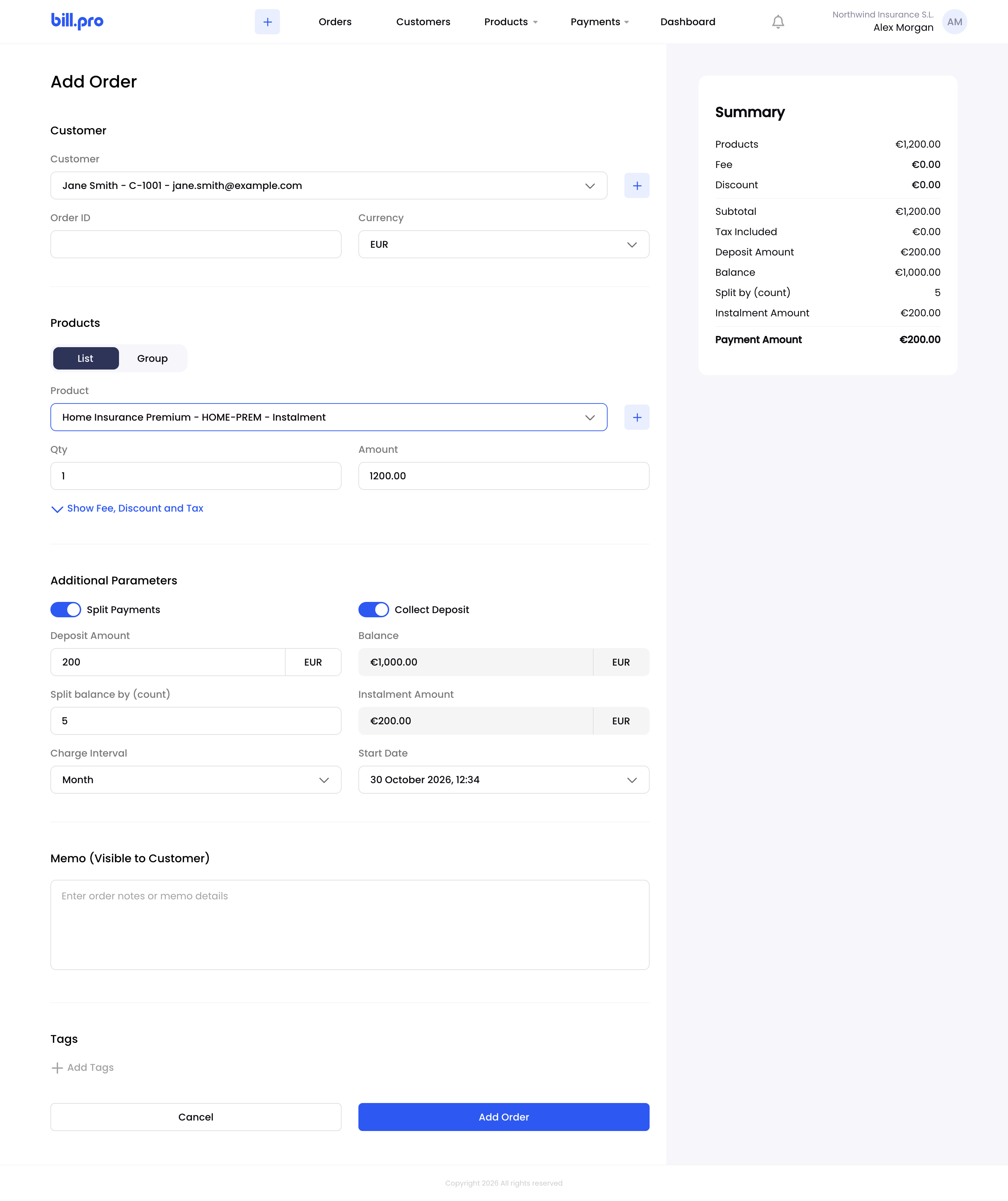Add another product with plus button
1008x1201 pixels.
pyautogui.click(x=637, y=417)
